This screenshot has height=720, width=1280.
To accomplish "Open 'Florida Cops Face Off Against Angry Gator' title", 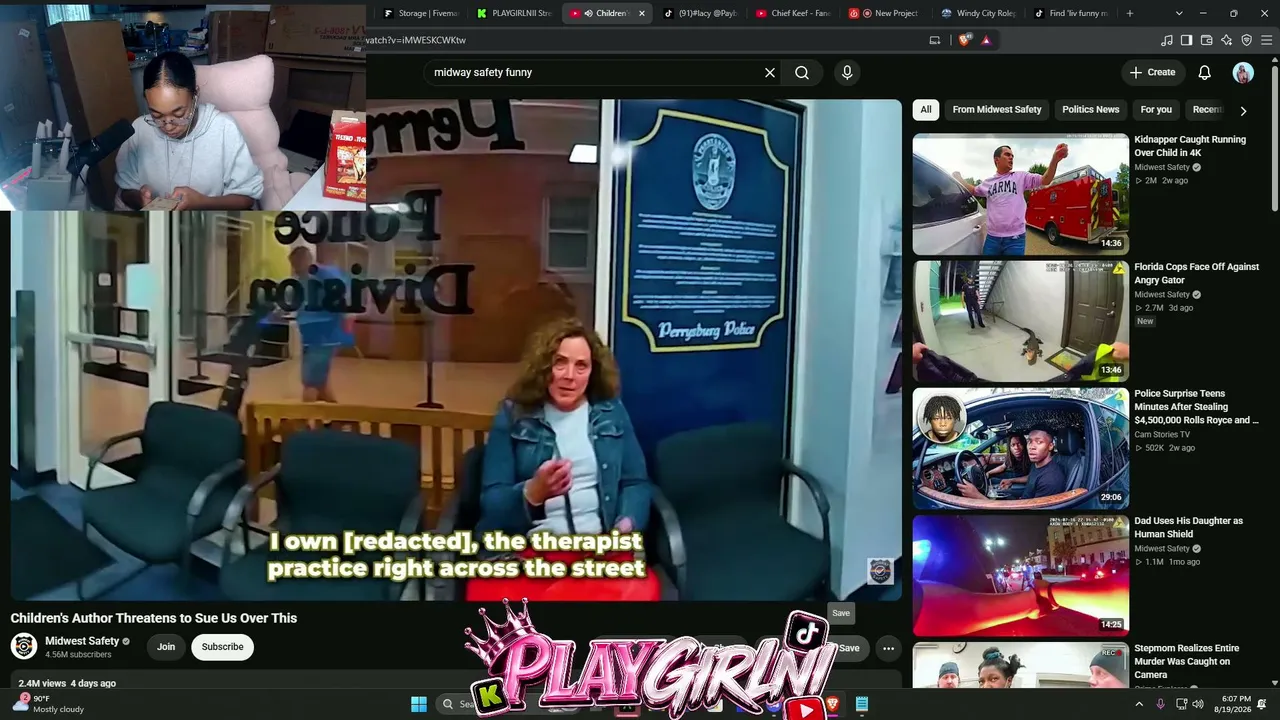I will coord(1196,273).
